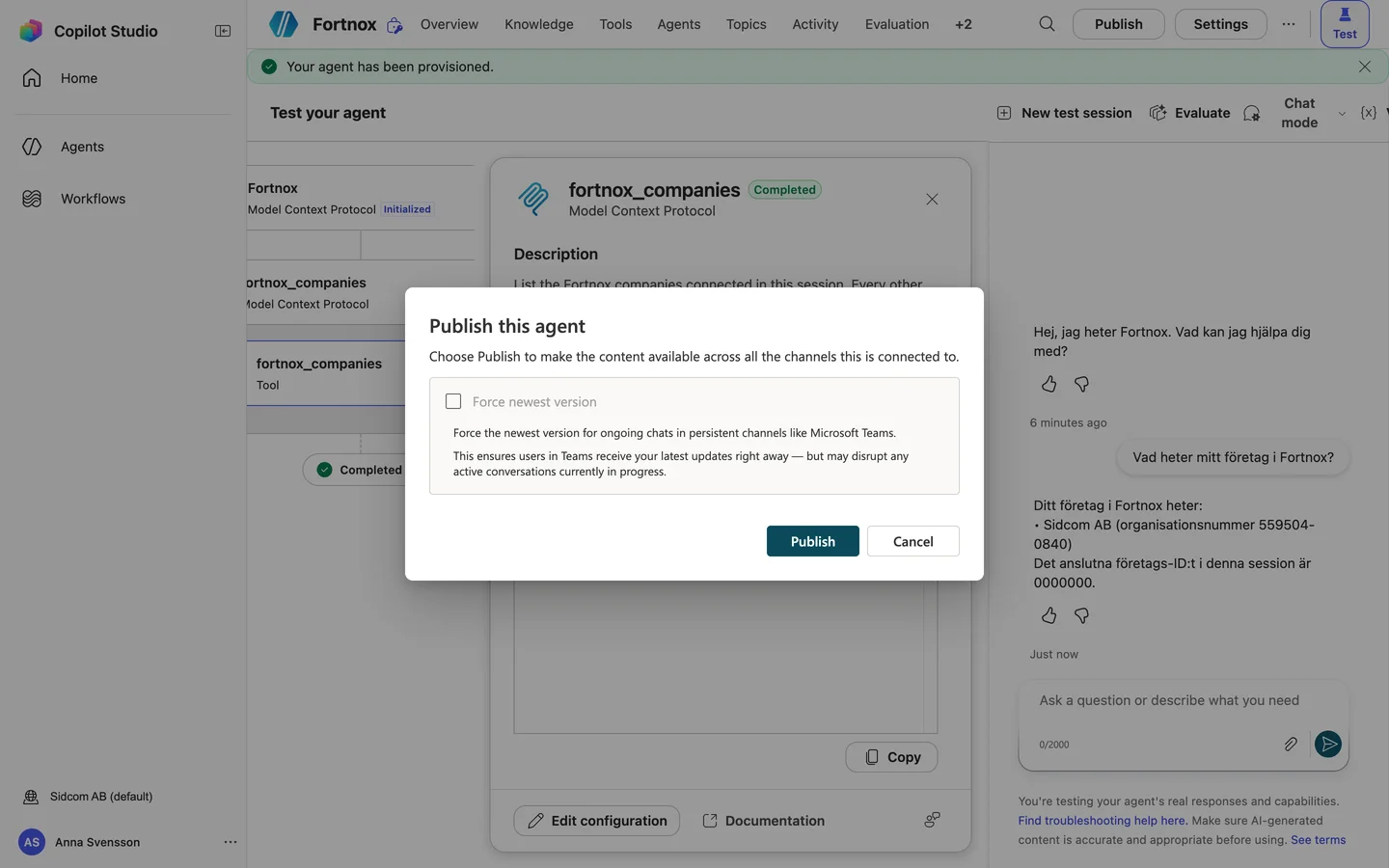Open Find troubleshooting help here link
The image size is (1389, 868).
1103,821
